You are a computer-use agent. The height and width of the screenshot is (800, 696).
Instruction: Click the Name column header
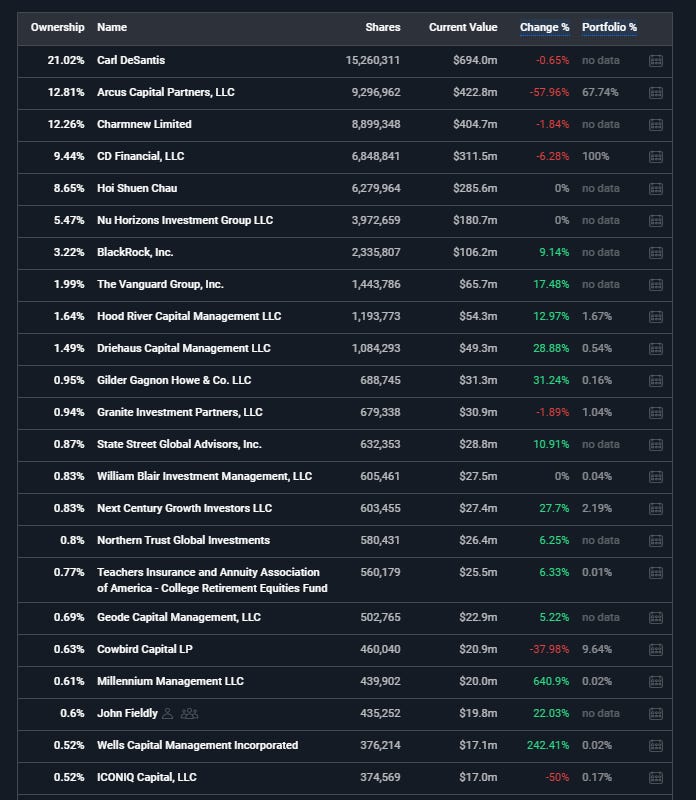click(x=112, y=27)
